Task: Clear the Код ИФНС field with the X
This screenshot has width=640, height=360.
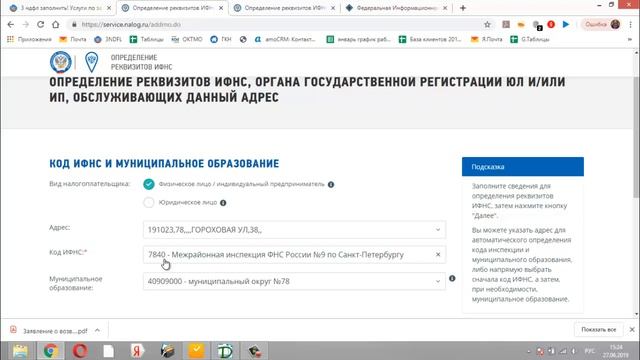Action: point(438,254)
